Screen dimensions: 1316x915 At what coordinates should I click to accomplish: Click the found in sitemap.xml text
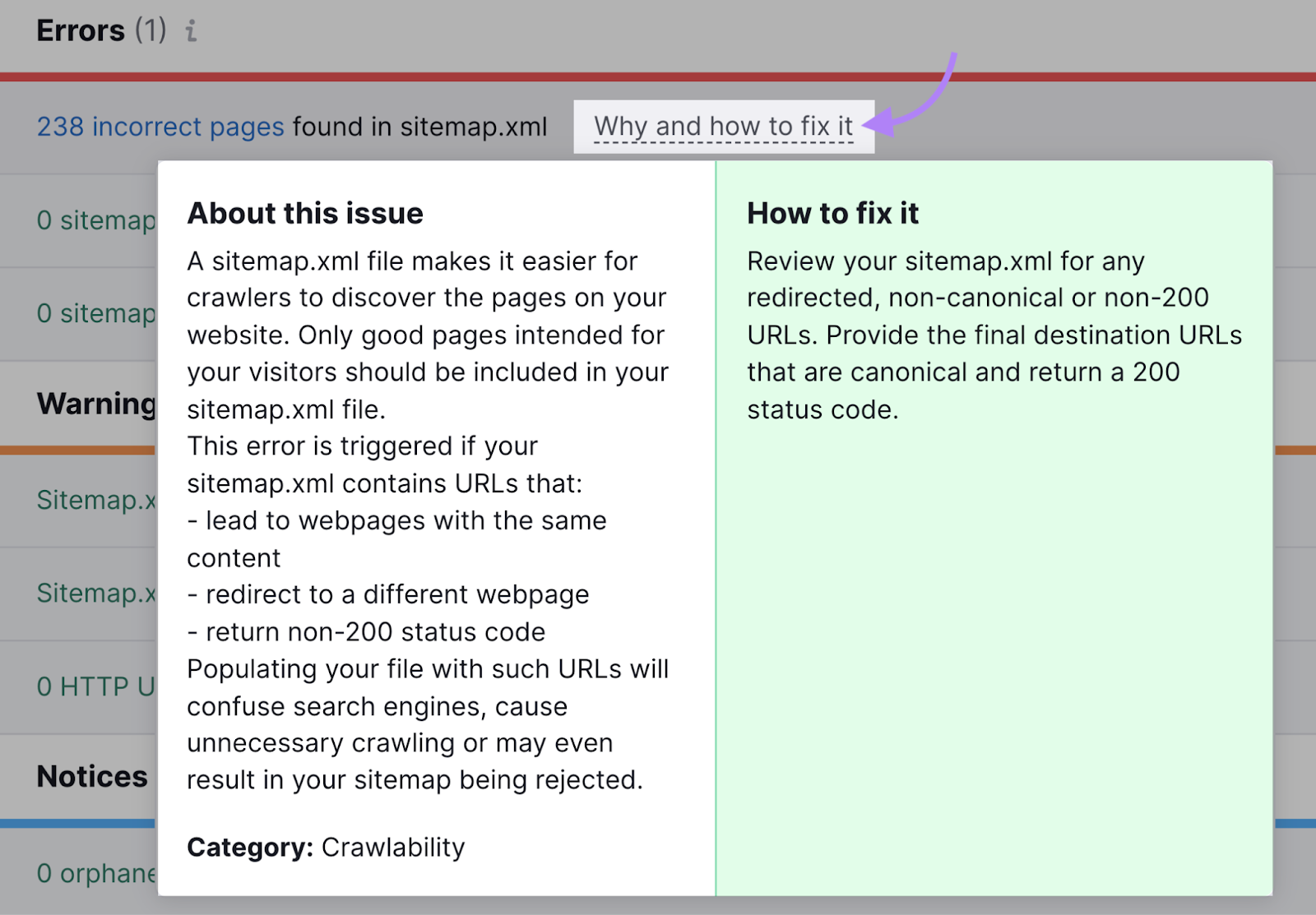[418, 127]
